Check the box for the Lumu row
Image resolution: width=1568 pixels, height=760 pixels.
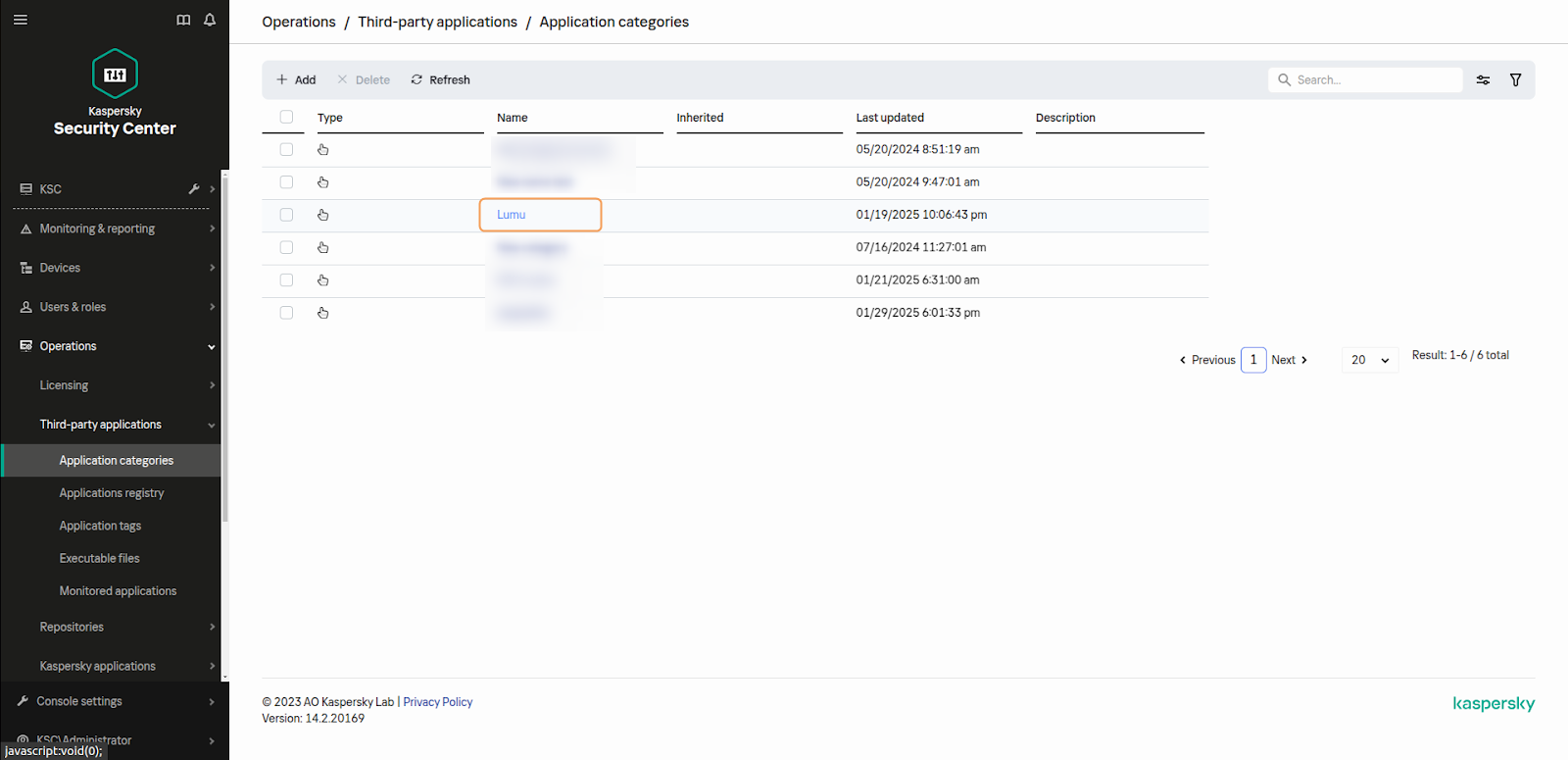[x=286, y=215]
